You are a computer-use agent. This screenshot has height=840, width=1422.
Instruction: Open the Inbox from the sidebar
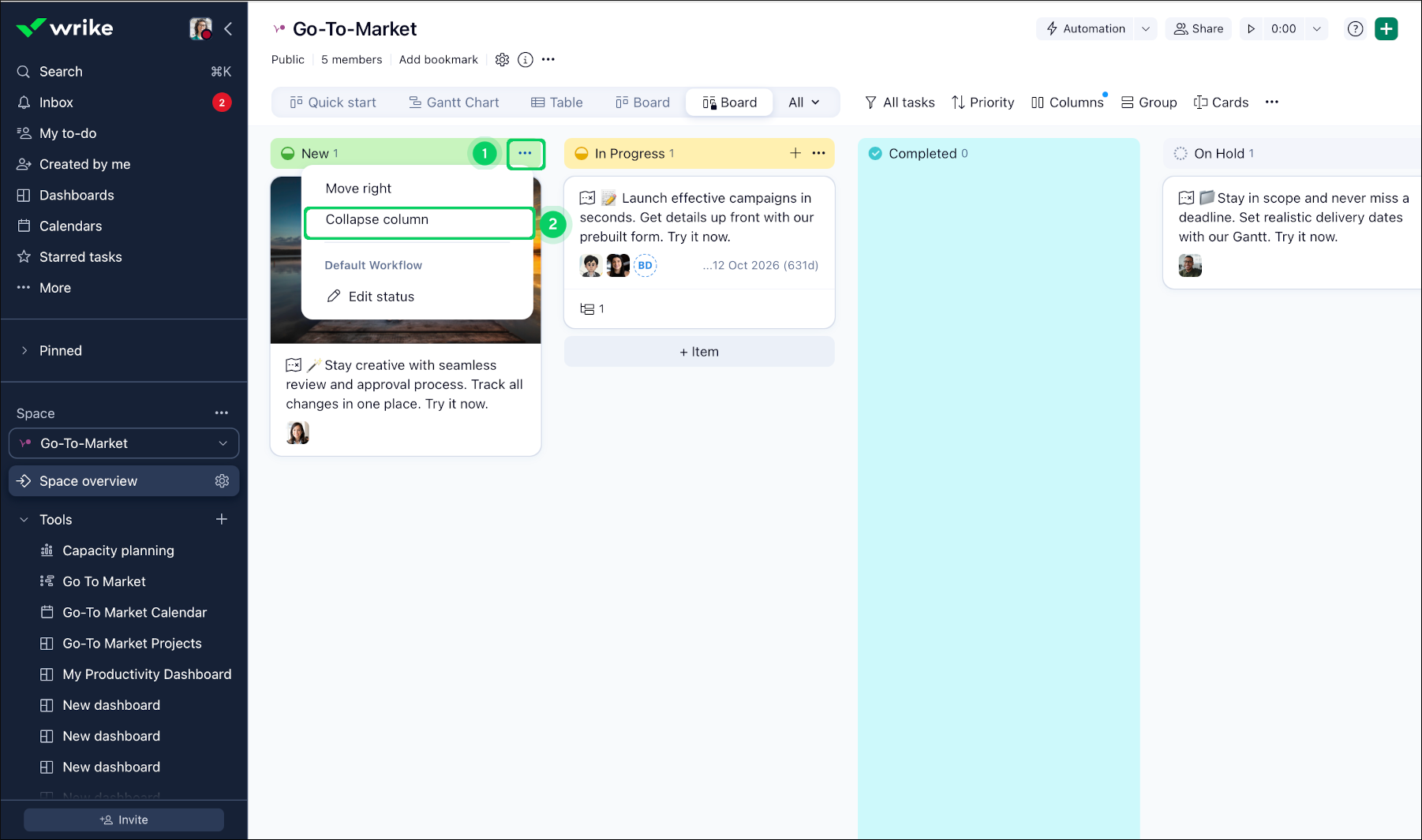56,102
